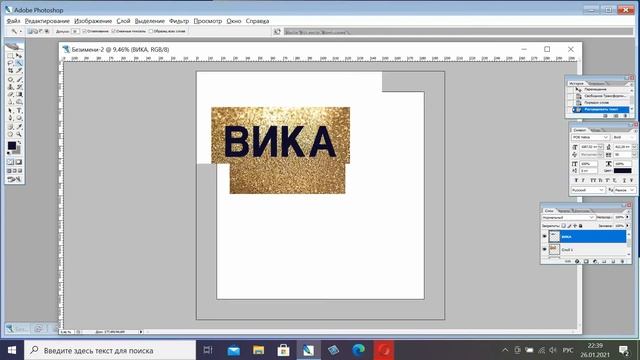The width and height of the screenshot is (640, 360).
Task: Toggle lock position in Layers panel
Action: point(575,226)
